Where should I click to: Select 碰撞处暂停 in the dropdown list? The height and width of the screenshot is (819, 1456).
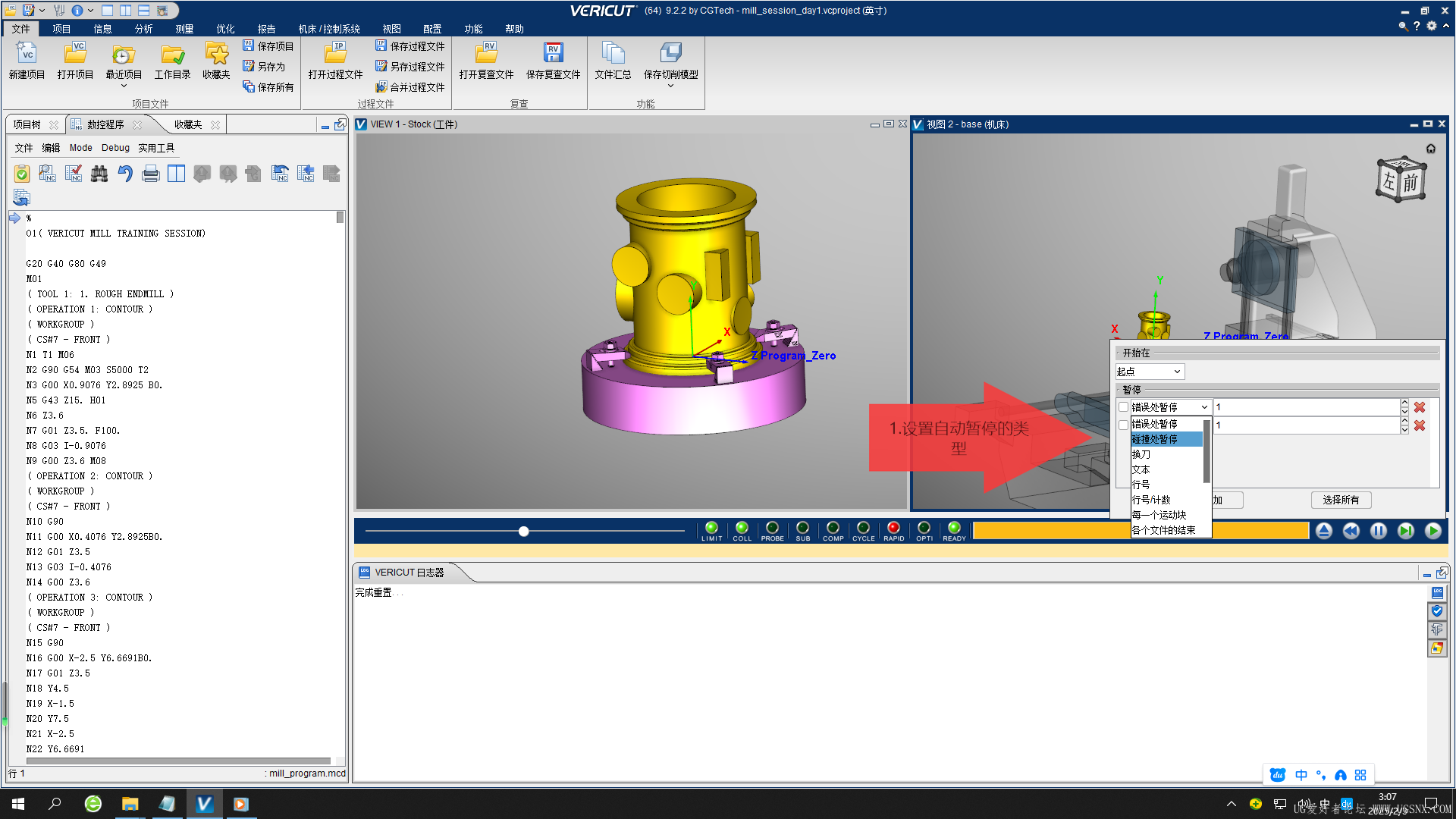point(1166,439)
